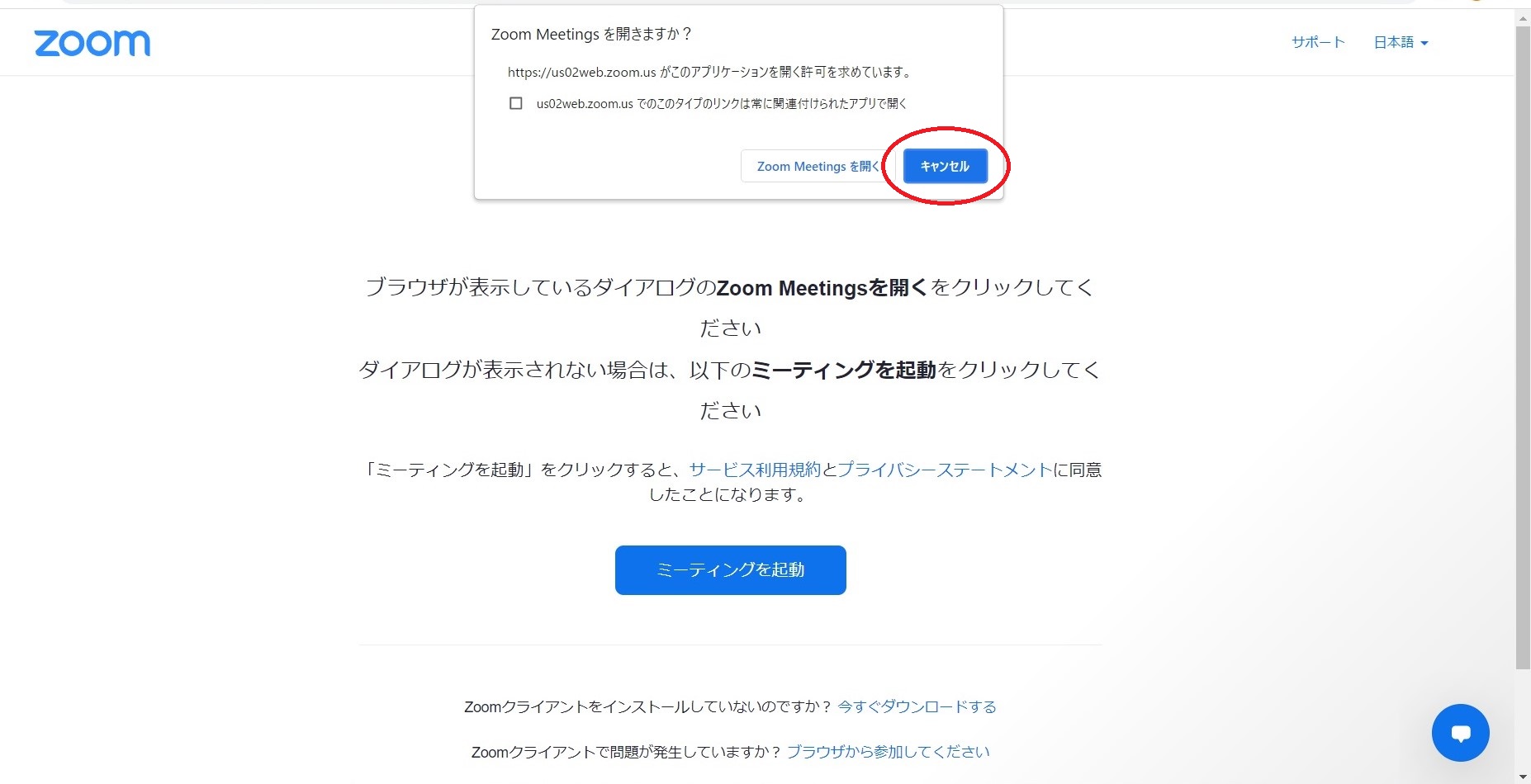Image resolution: width=1531 pixels, height=784 pixels.
Task: Click the scrollbar up arrow
Action: click(1523, 18)
